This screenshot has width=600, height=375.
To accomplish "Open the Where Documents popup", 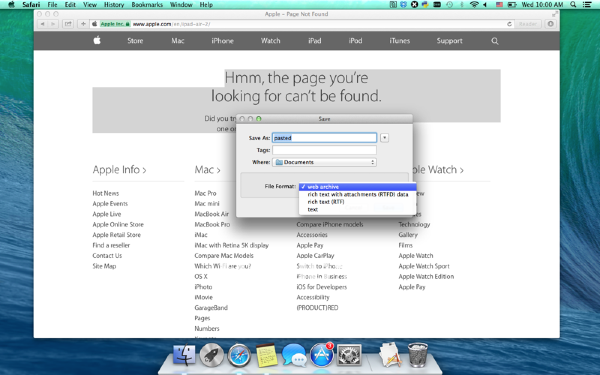I will pyautogui.click(x=324, y=162).
